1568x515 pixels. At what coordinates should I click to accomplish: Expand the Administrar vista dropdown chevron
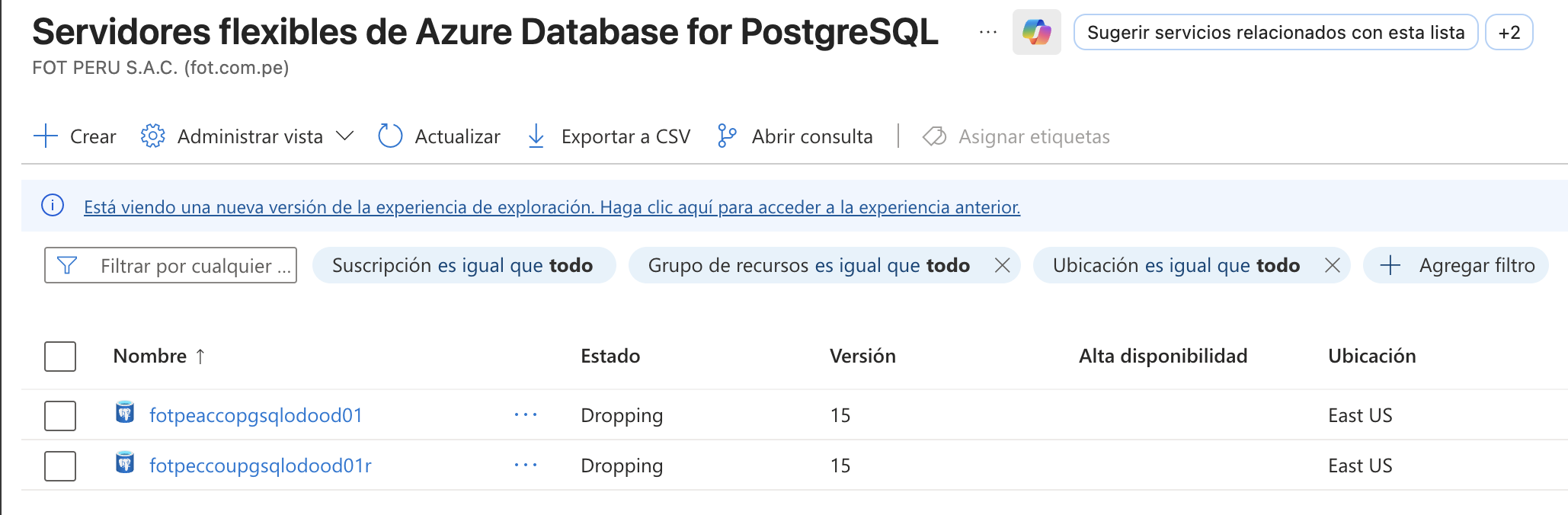click(x=345, y=136)
